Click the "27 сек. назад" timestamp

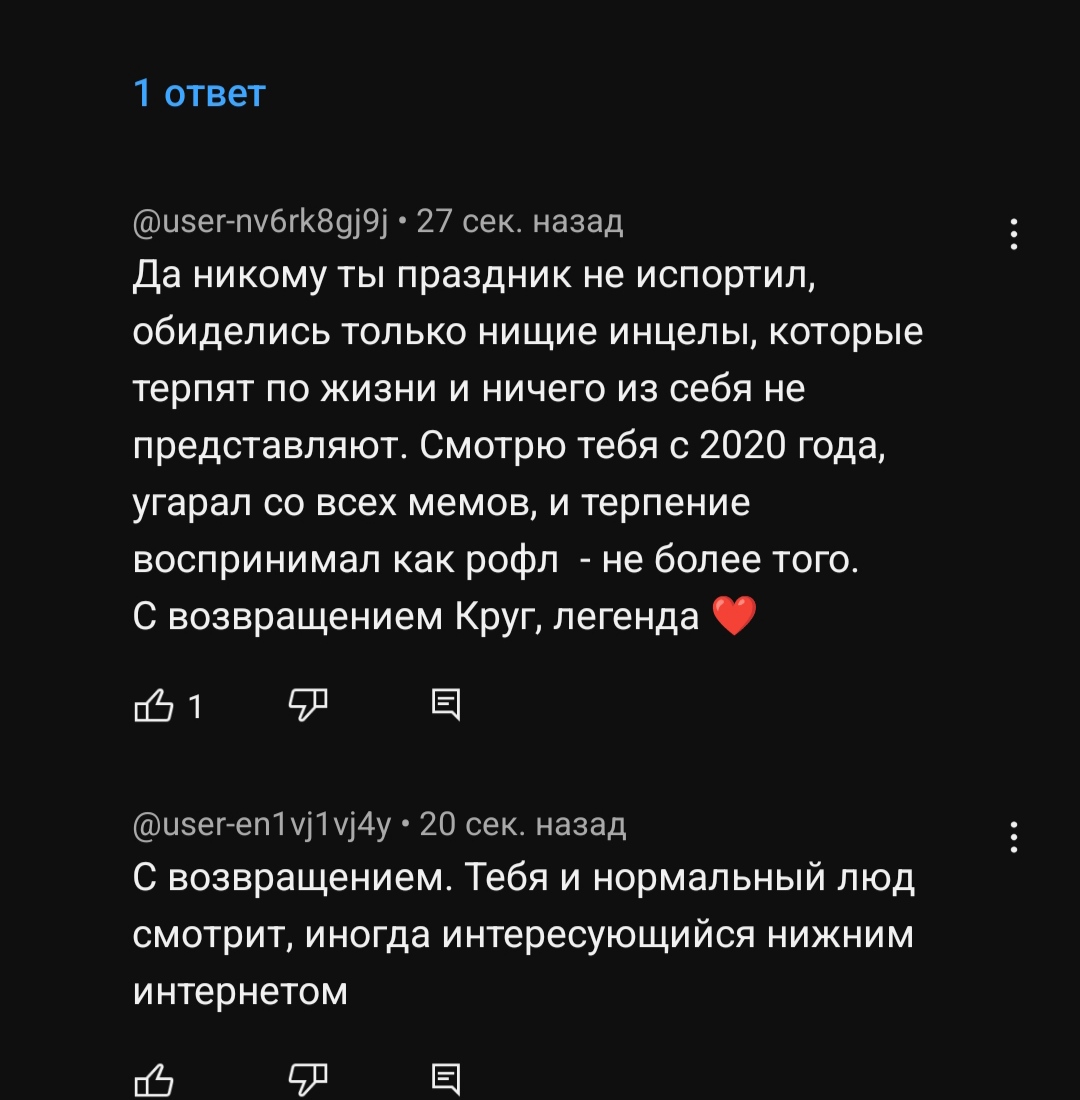tap(519, 220)
